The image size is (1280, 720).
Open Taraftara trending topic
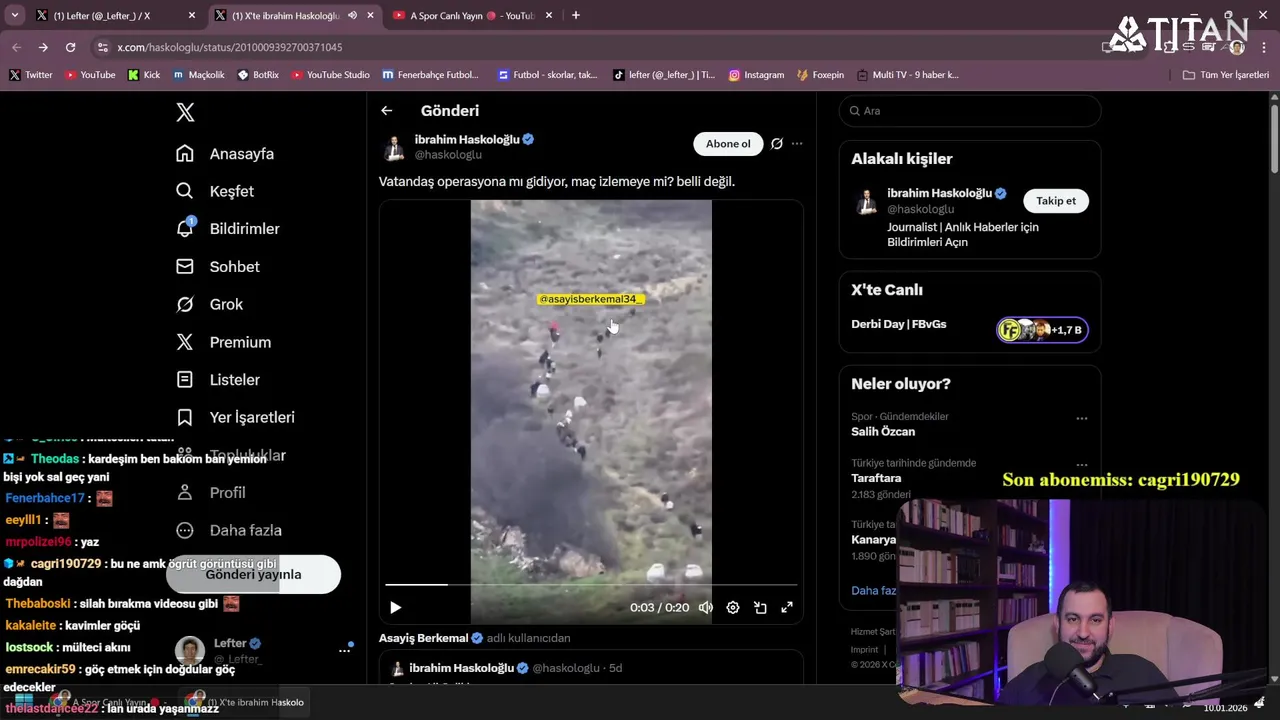pos(876,479)
